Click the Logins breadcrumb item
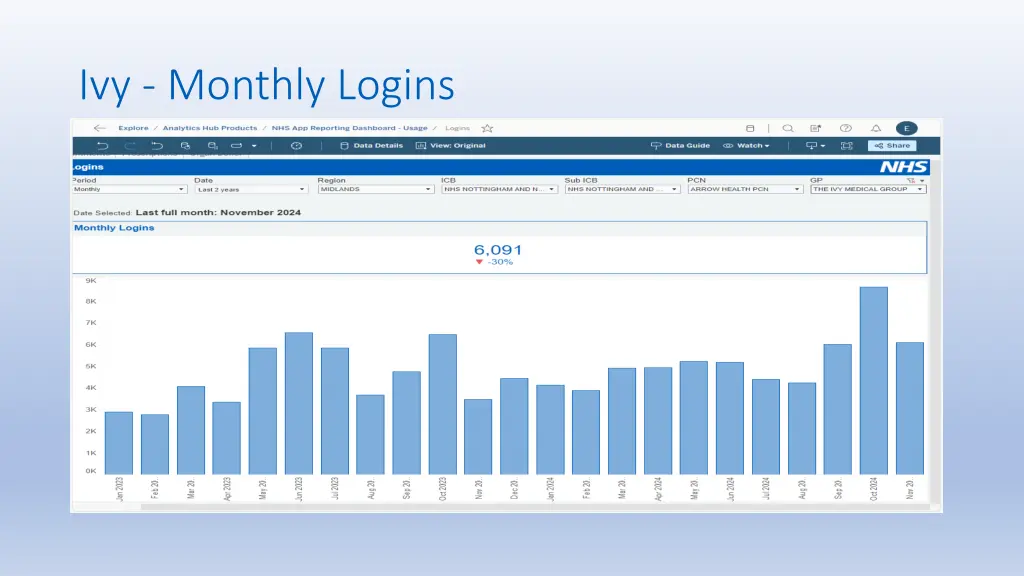Viewport: 1024px width, 576px height. (x=457, y=128)
